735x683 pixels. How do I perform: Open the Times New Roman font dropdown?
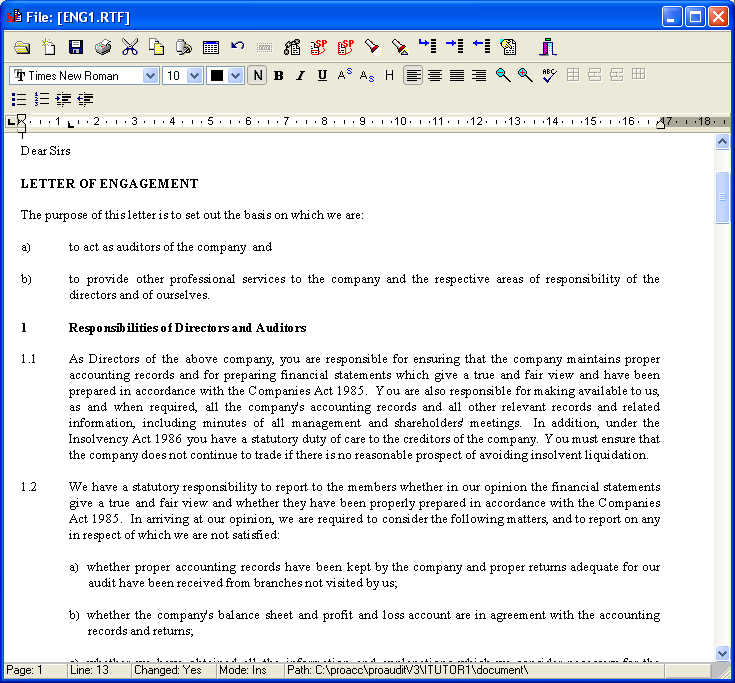click(150, 75)
